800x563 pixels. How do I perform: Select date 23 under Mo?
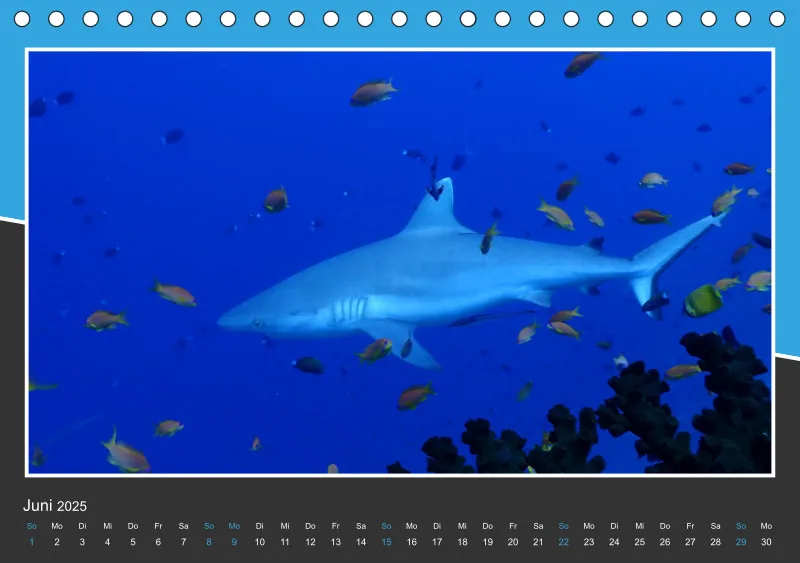click(x=589, y=542)
